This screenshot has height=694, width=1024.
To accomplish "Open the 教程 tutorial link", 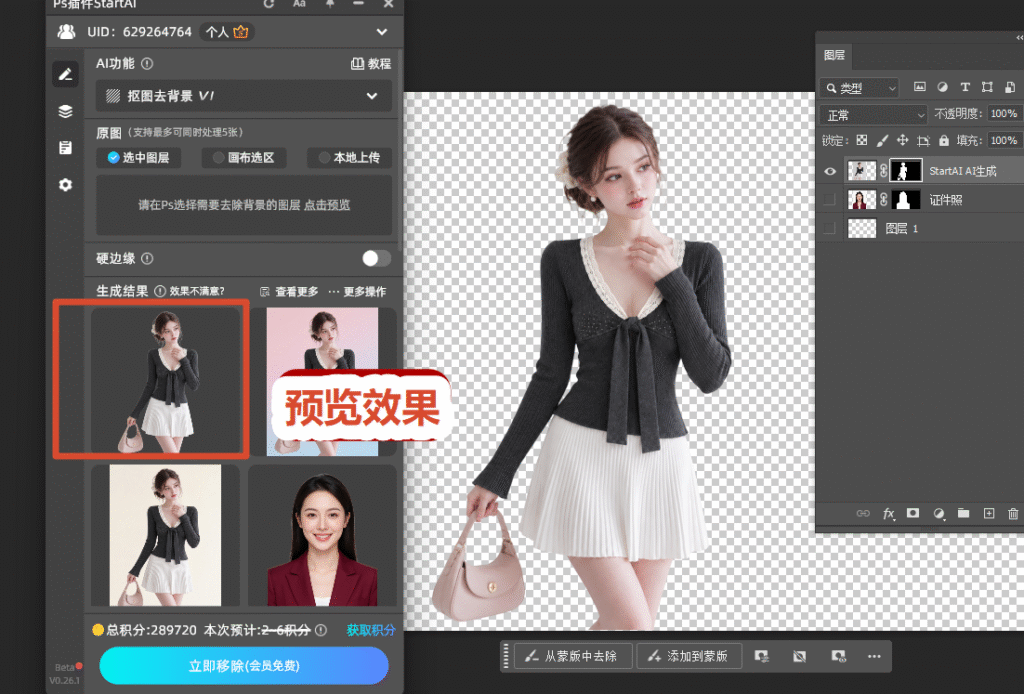I will click(371, 64).
